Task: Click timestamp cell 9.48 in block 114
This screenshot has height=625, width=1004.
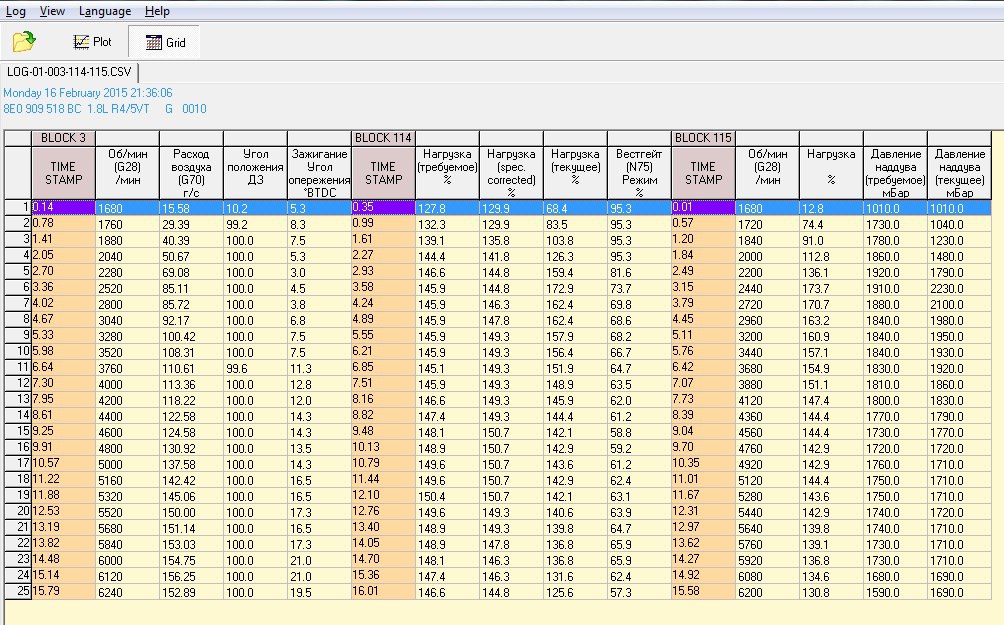Action: [383, 432]
